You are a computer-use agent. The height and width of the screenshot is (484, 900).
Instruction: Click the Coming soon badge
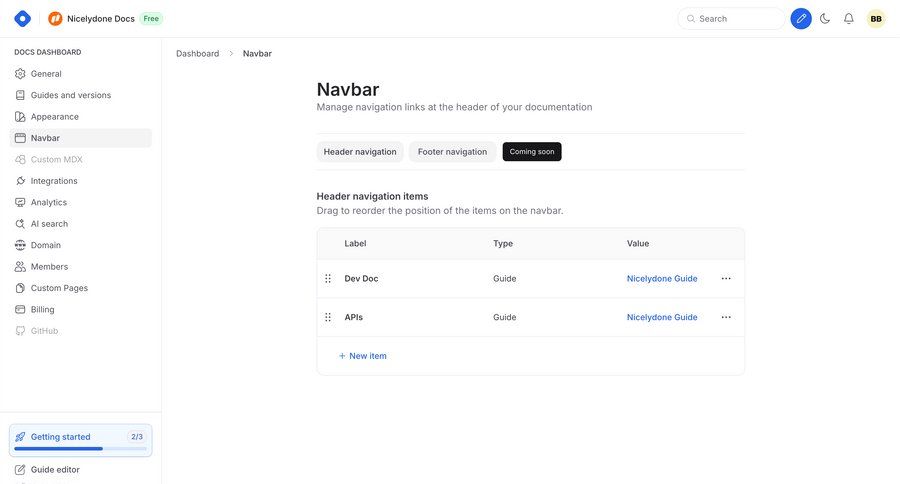point(532,152)
